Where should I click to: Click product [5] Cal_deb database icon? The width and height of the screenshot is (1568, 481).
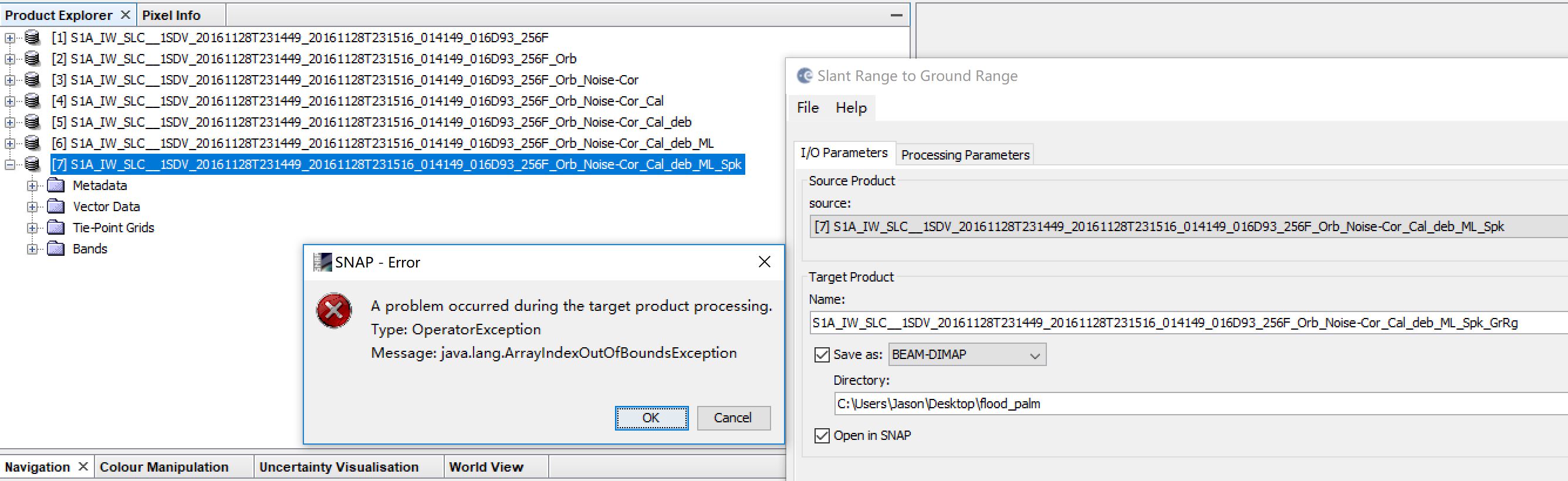point(32,122)
